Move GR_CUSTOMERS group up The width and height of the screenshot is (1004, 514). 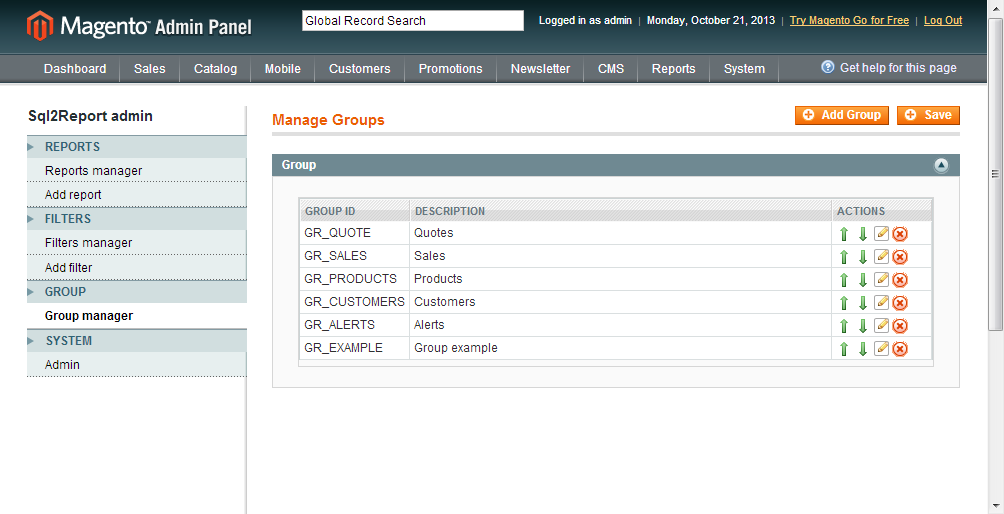tap(844, 303)
